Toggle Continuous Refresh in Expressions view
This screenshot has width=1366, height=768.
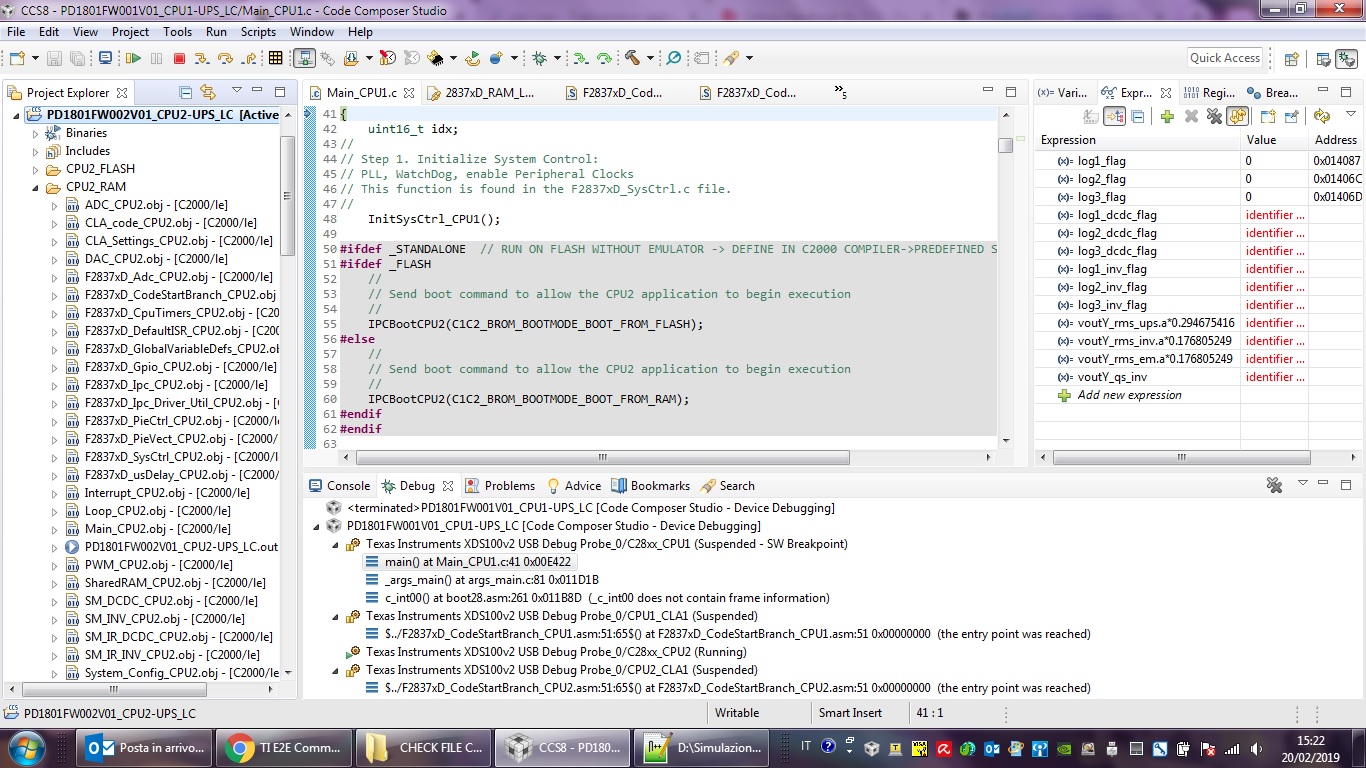pos(1237,117)
